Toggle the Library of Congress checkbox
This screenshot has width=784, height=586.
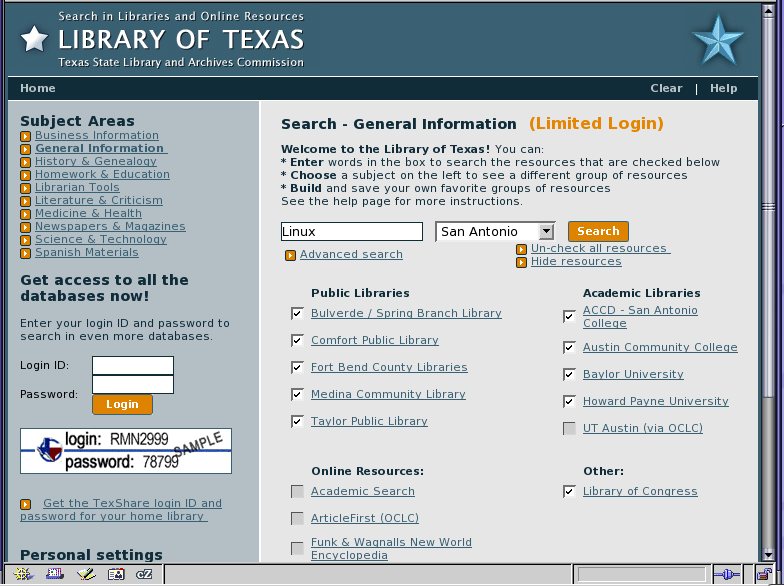tap(569, 492)
